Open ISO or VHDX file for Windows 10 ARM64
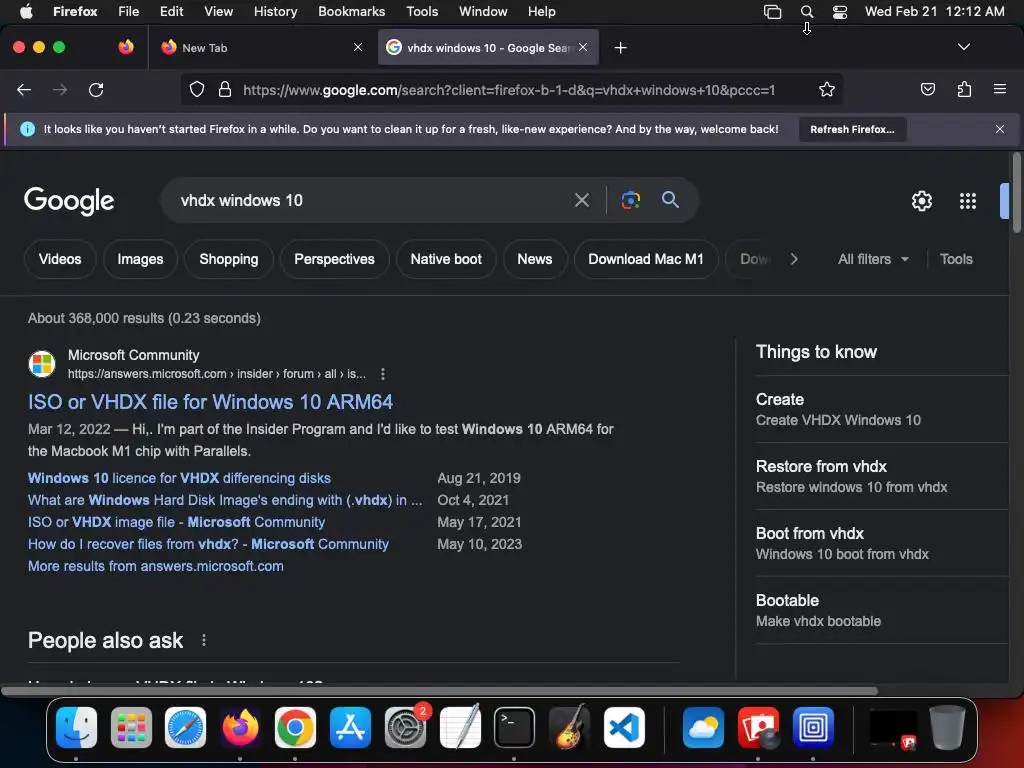The height and width of the screenshot is (768, 1024). 210,402
